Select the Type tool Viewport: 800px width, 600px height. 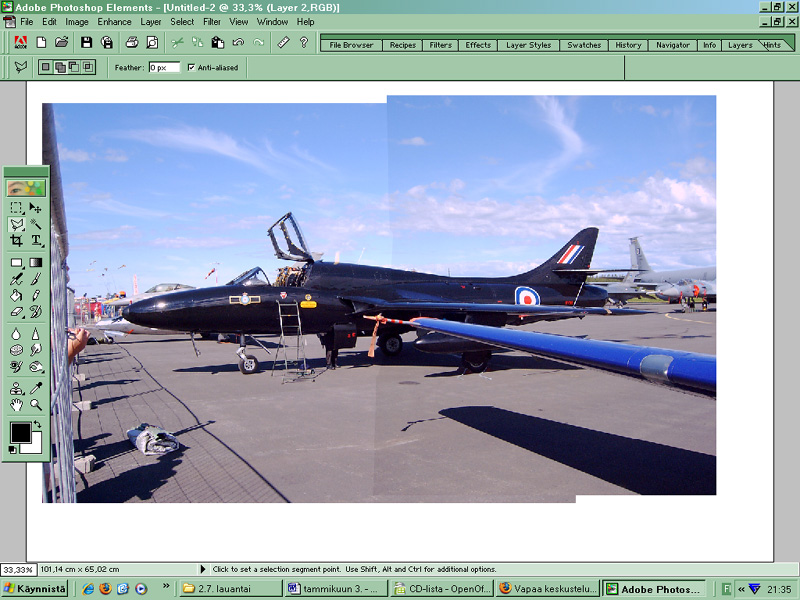35,240
